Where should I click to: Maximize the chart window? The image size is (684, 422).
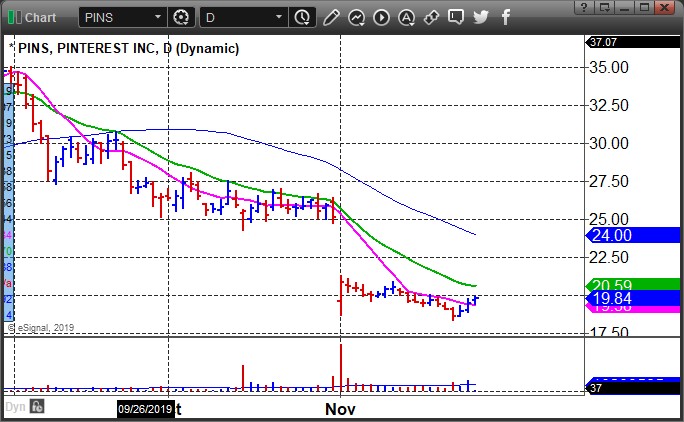pos(645,7)
